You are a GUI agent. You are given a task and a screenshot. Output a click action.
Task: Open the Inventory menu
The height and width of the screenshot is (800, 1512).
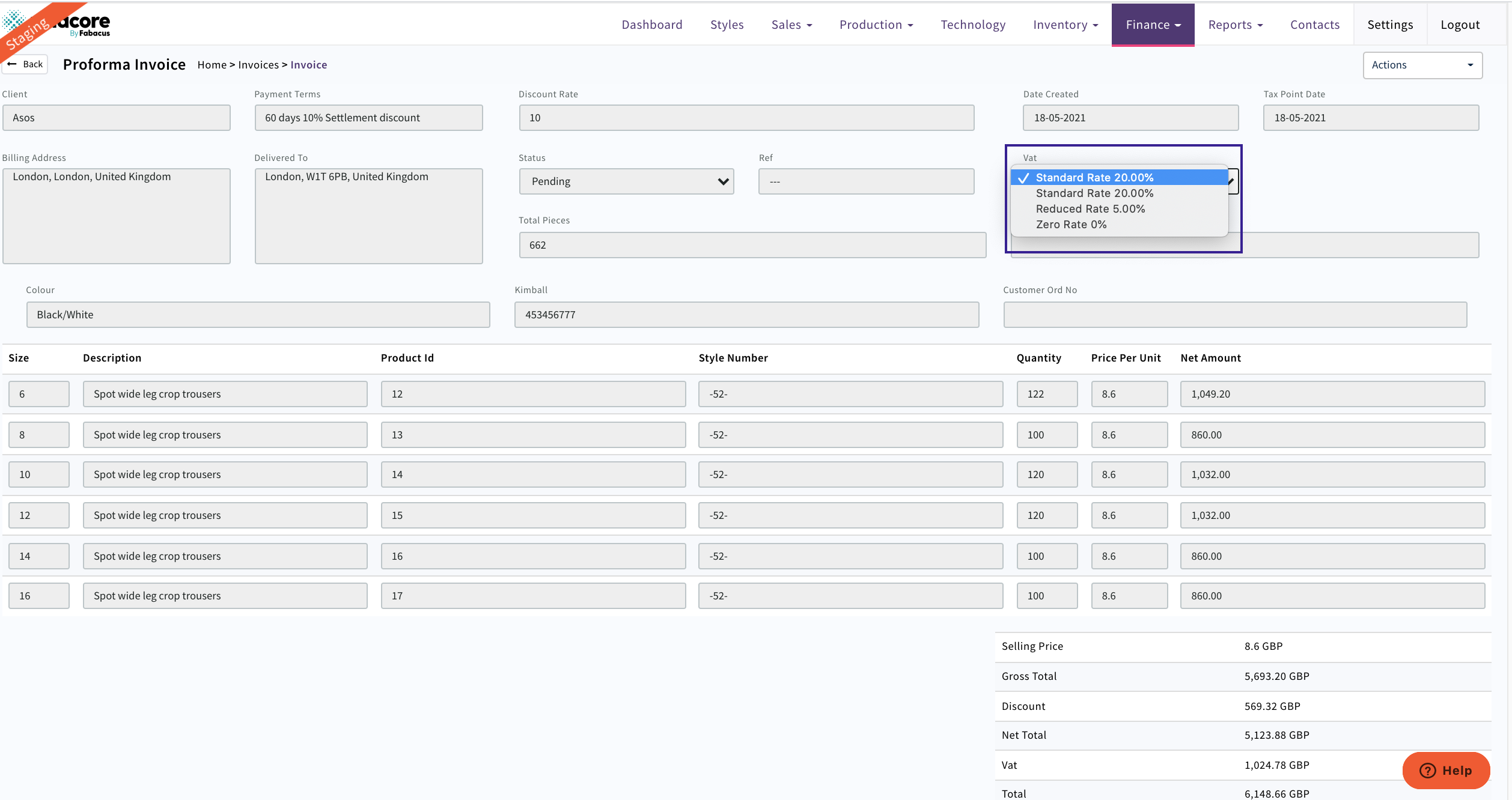(1065, 25)
